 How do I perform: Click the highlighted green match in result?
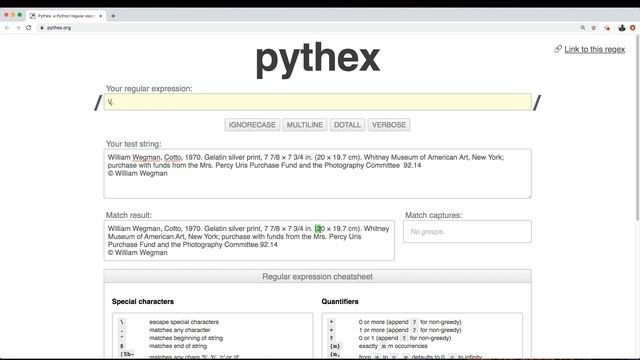click(x=318, y=229)
